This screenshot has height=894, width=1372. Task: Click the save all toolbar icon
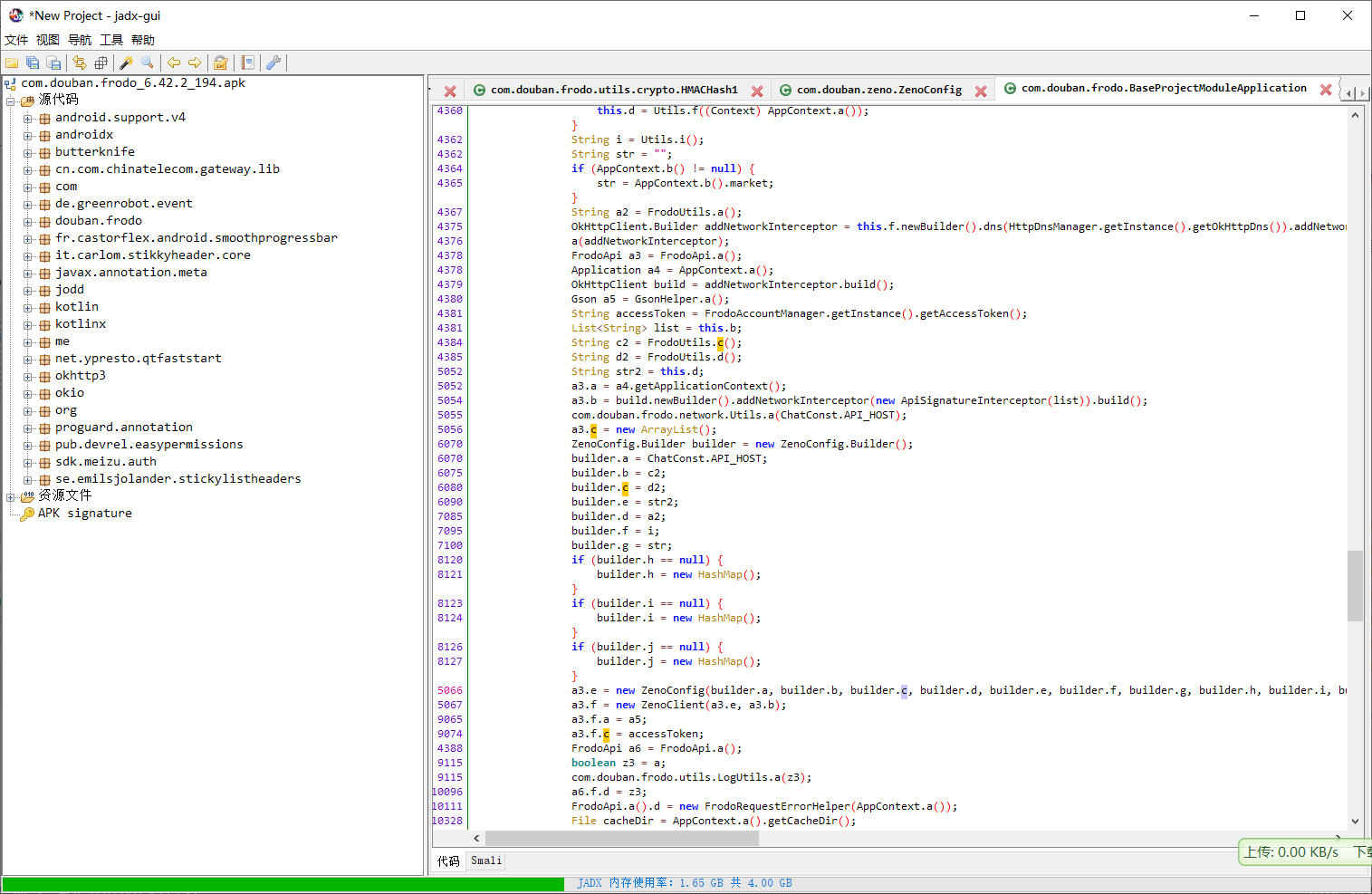[x=33, y=62]
